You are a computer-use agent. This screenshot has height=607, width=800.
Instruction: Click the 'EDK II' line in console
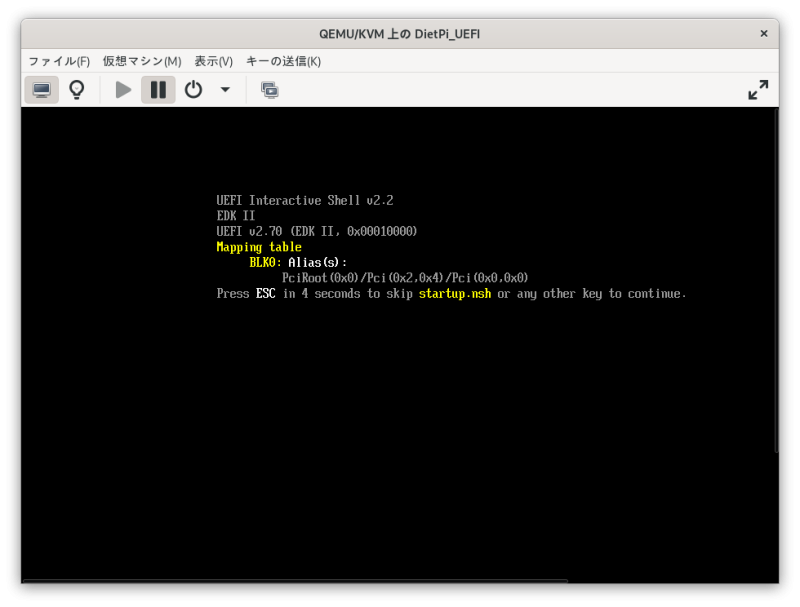click(x=235, y=216)
